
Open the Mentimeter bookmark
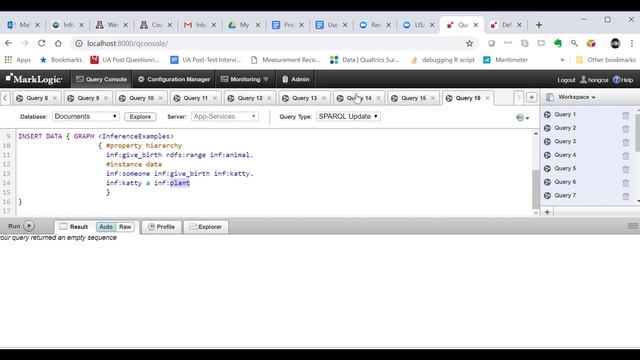click(x=505, y=60)
